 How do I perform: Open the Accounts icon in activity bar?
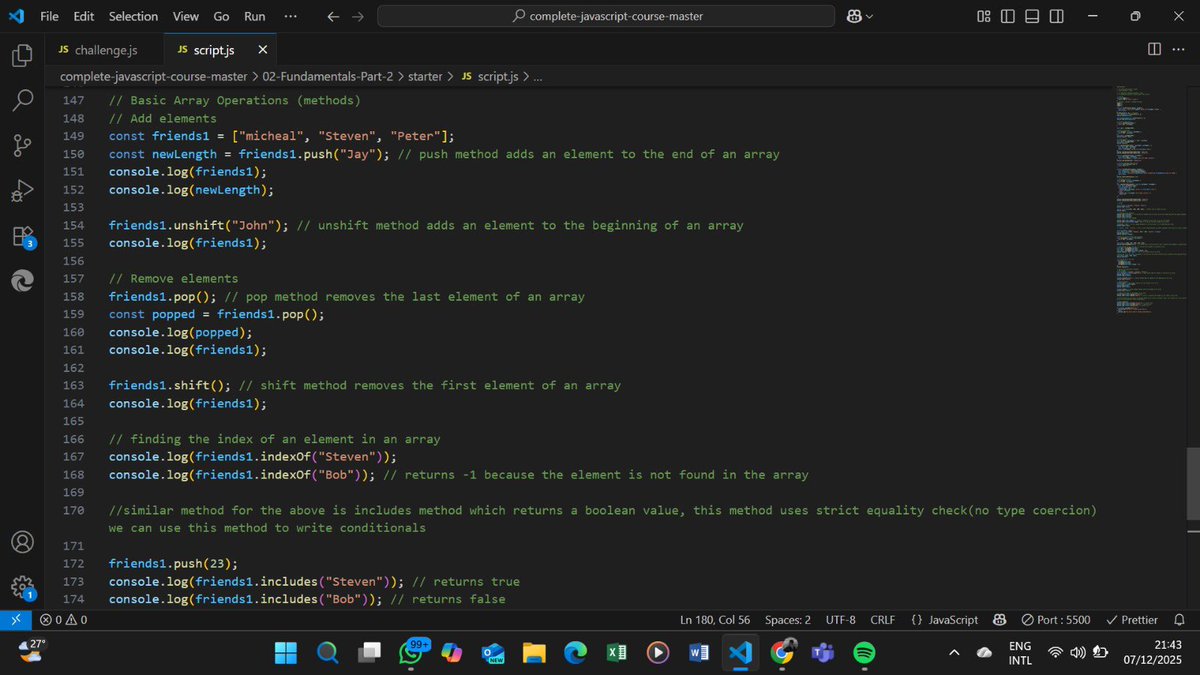pyautogui.click(x=22, y=541)
